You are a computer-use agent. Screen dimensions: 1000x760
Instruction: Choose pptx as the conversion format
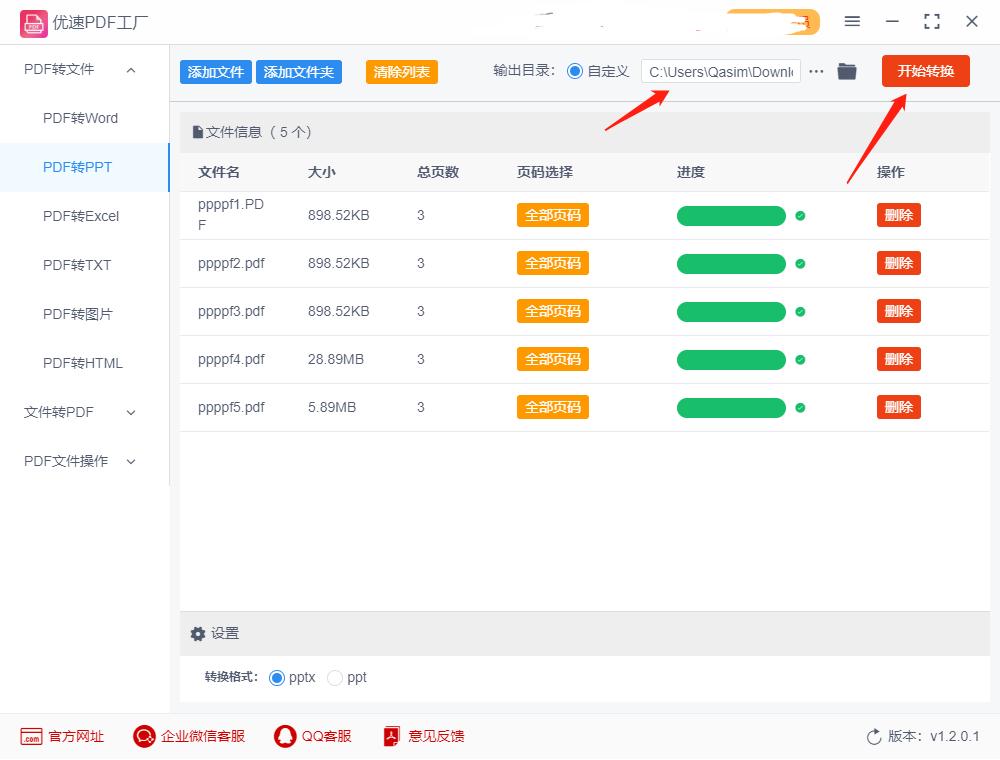coord(277,677)
